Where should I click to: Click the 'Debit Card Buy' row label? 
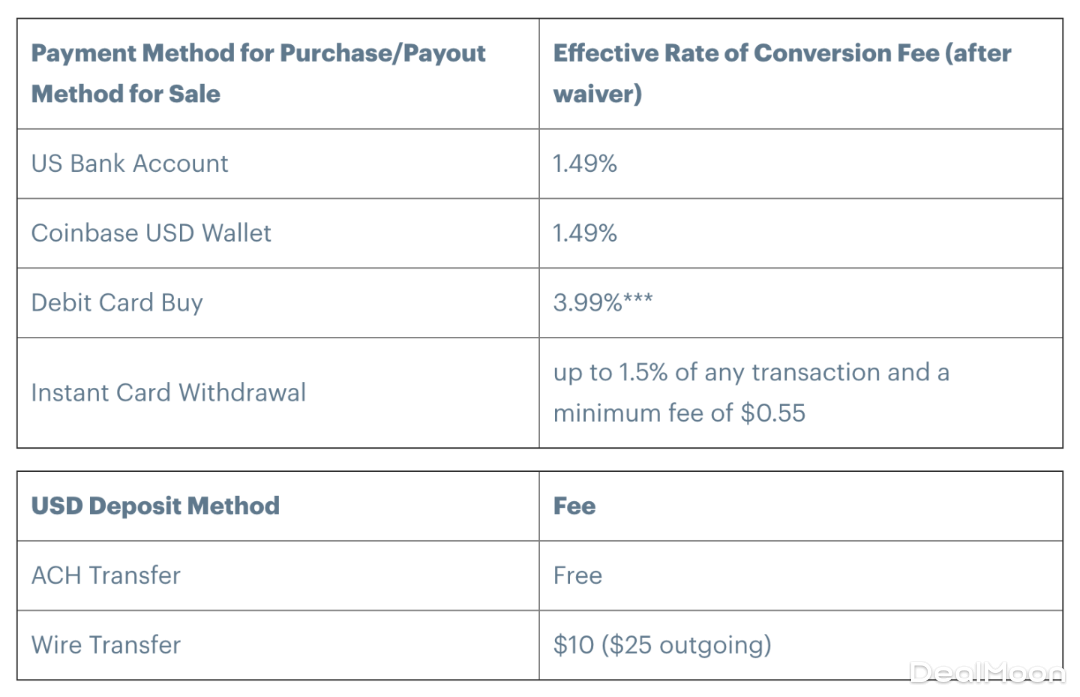[x=117, y=303]
